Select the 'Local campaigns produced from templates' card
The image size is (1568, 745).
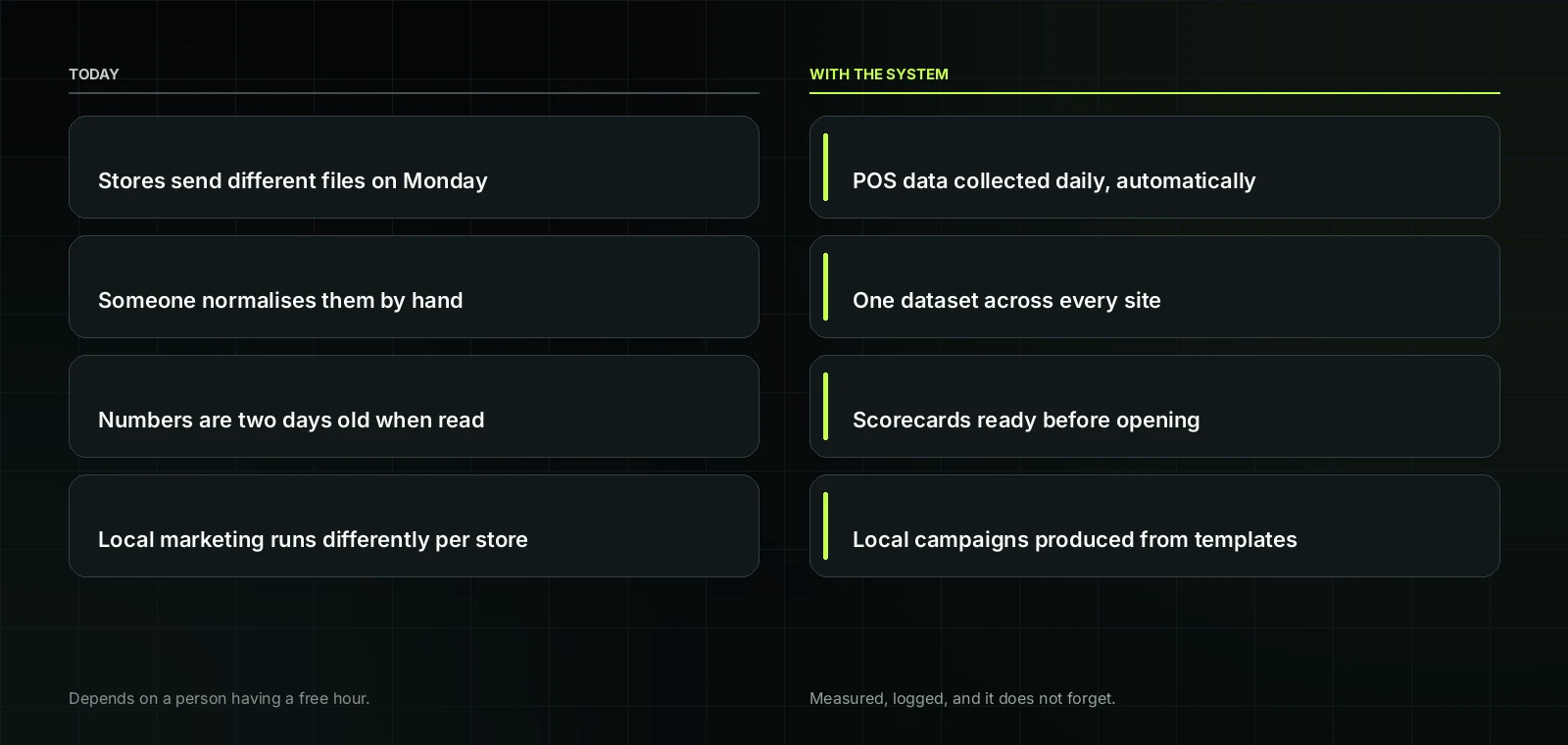[1154, 526]
